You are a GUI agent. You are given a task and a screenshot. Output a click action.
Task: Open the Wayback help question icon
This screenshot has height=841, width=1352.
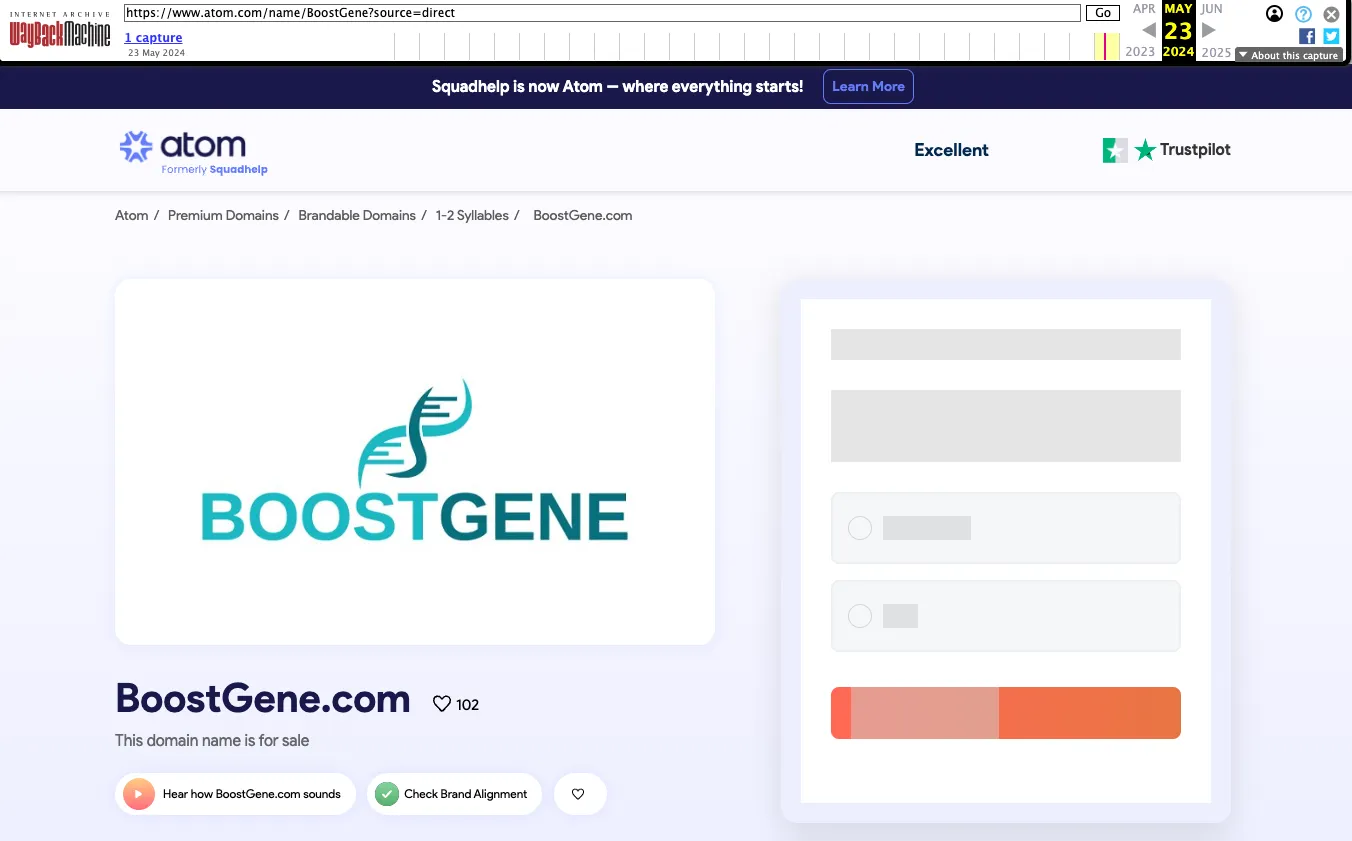[1303, 14]
